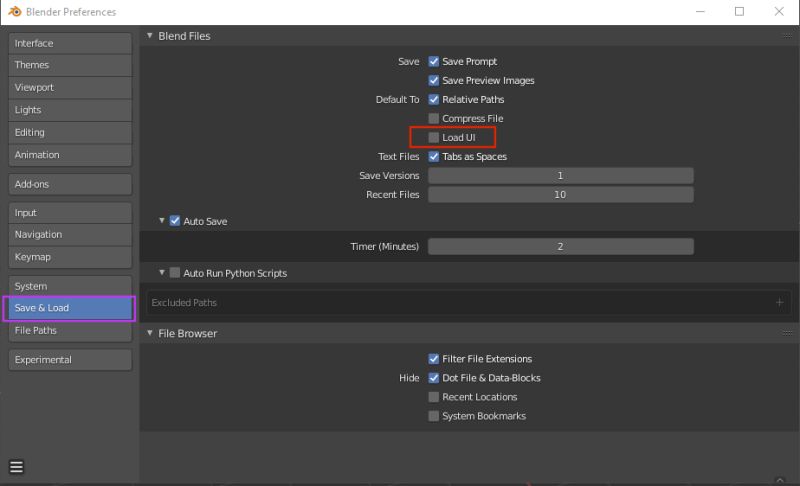The height and width of the screenshot is (486, 800).
Task: Open the Themes preferences tab
Action: pyautogui.click(x=70, y=65)
